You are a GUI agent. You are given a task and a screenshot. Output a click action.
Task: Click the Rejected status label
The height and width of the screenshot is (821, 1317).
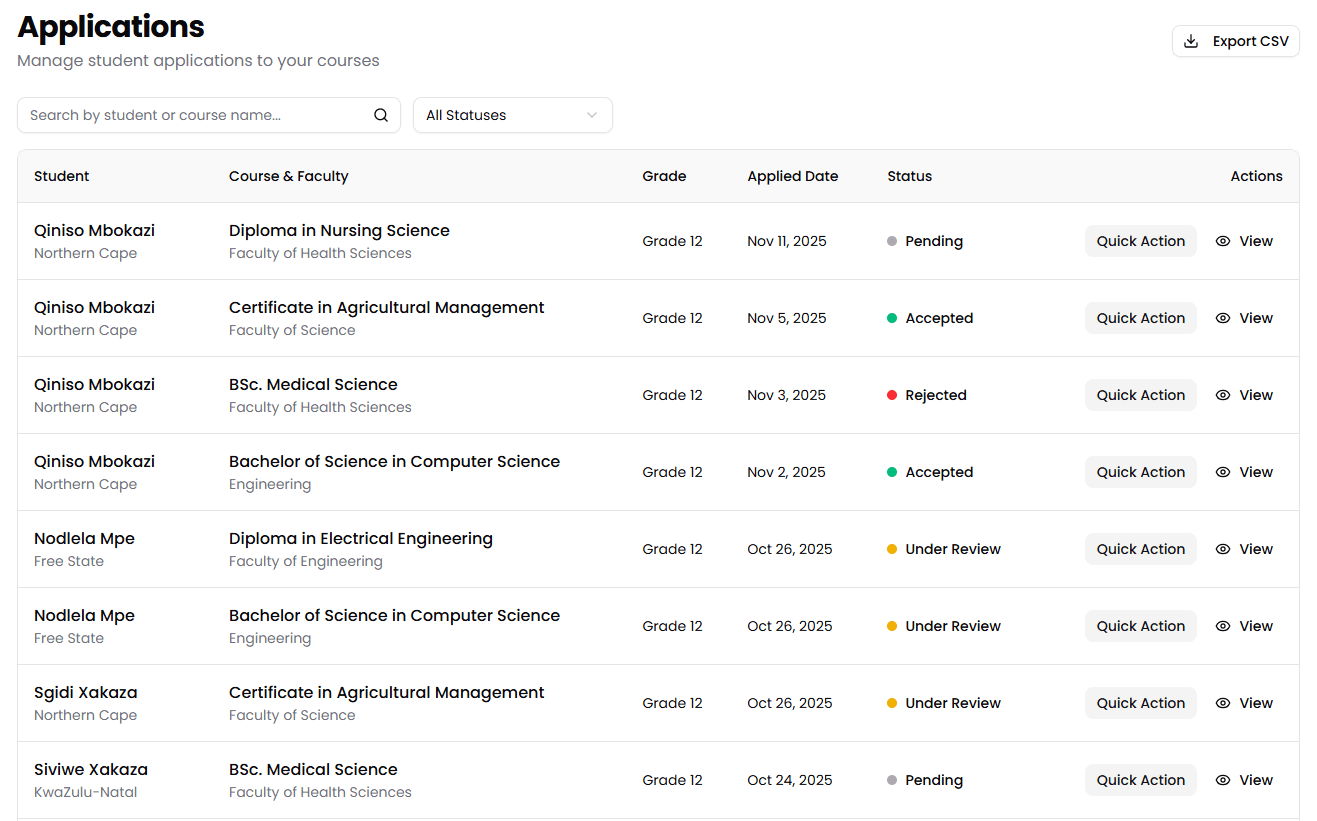(935, 394)
